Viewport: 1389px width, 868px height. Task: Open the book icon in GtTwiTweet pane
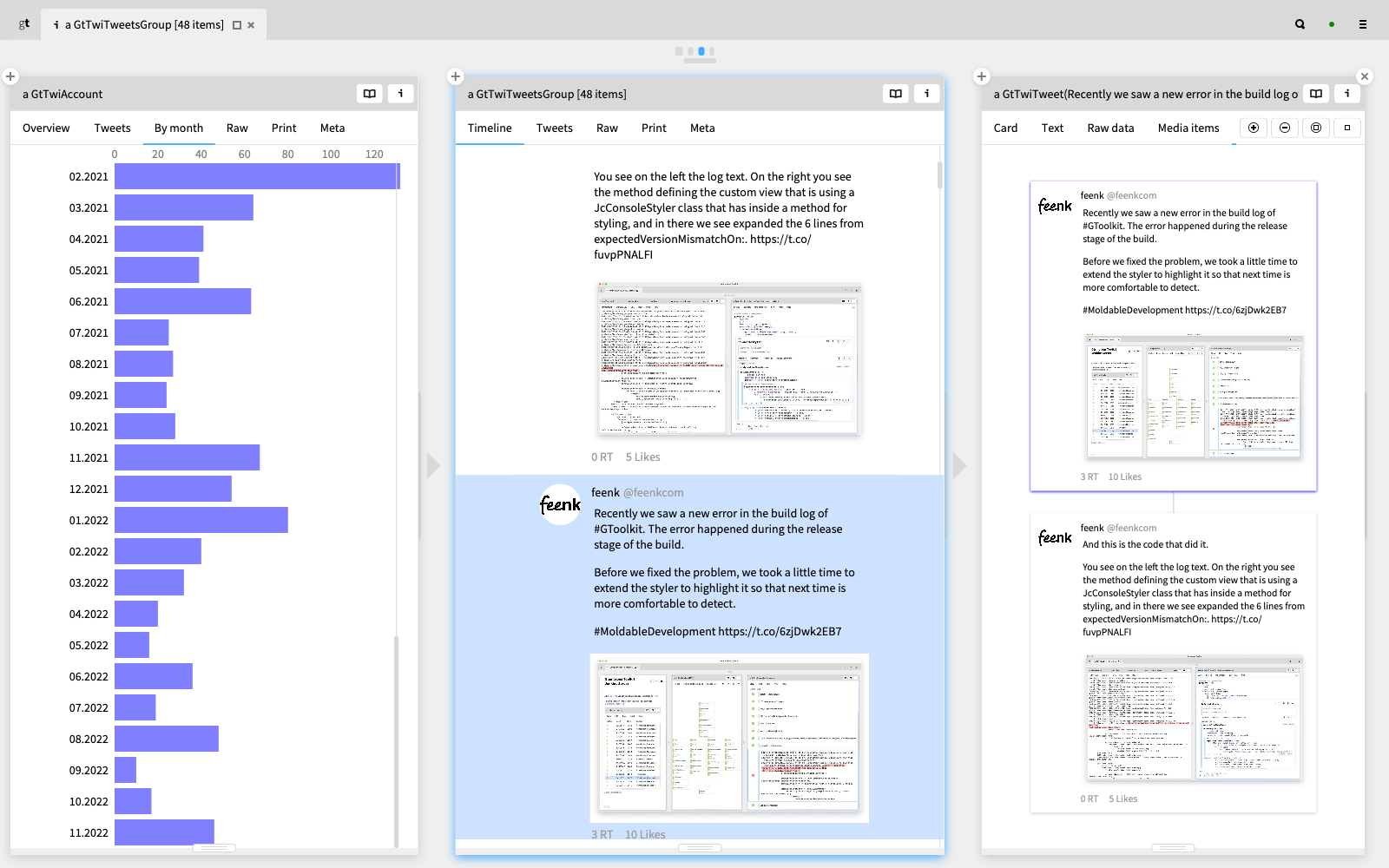click(1316, 94)
